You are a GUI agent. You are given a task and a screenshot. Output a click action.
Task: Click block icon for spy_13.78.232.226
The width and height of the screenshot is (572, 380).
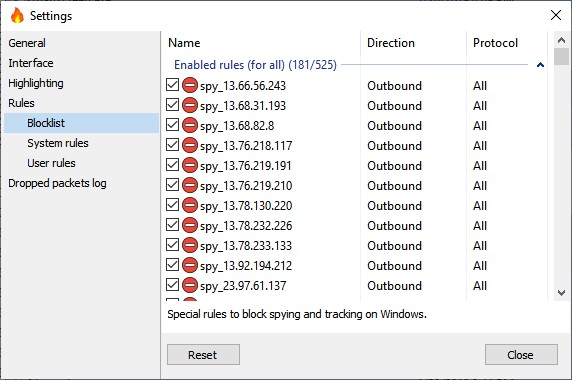pyautogui.click(x=190, y=225)
